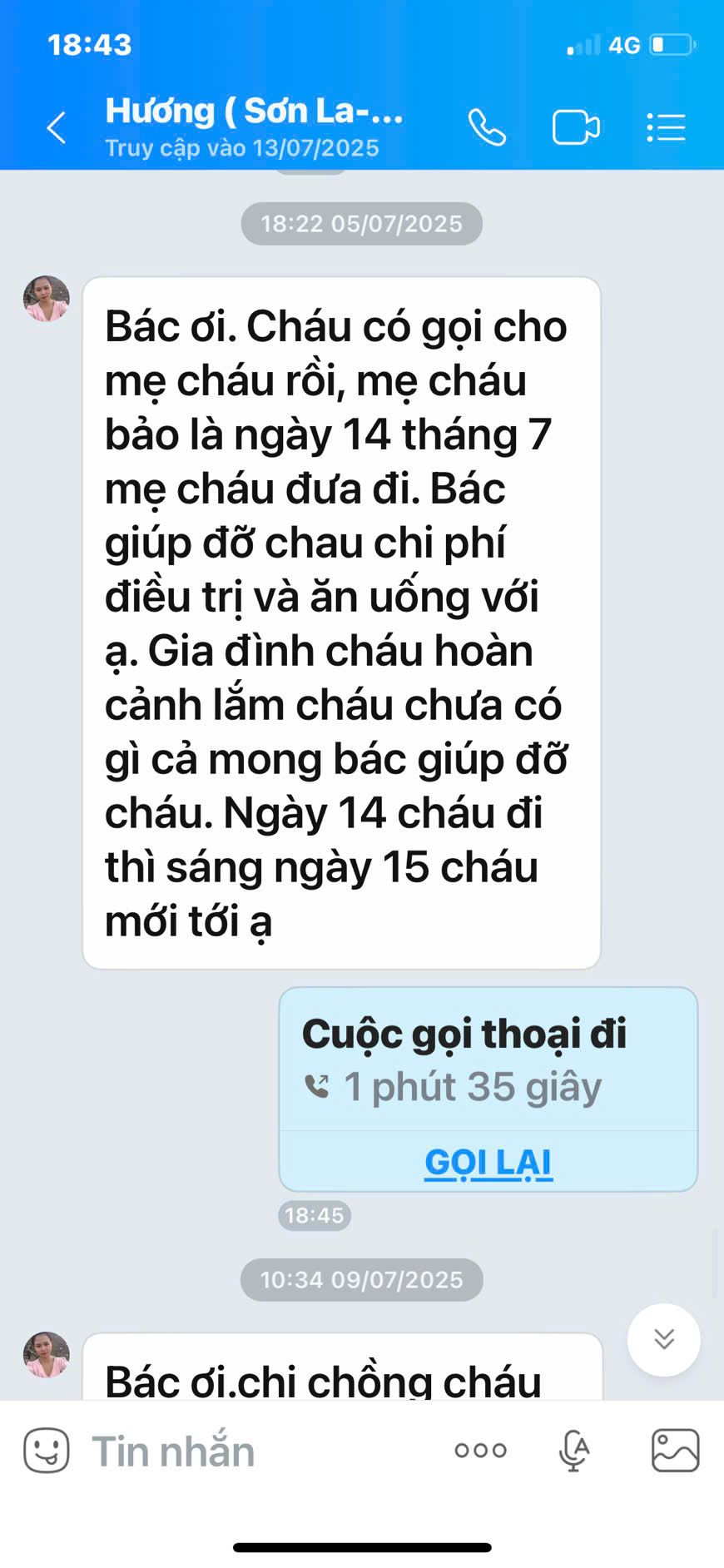Open the image gallery picker
The width and height of the screenshot is (724, 1568).
675,1451
